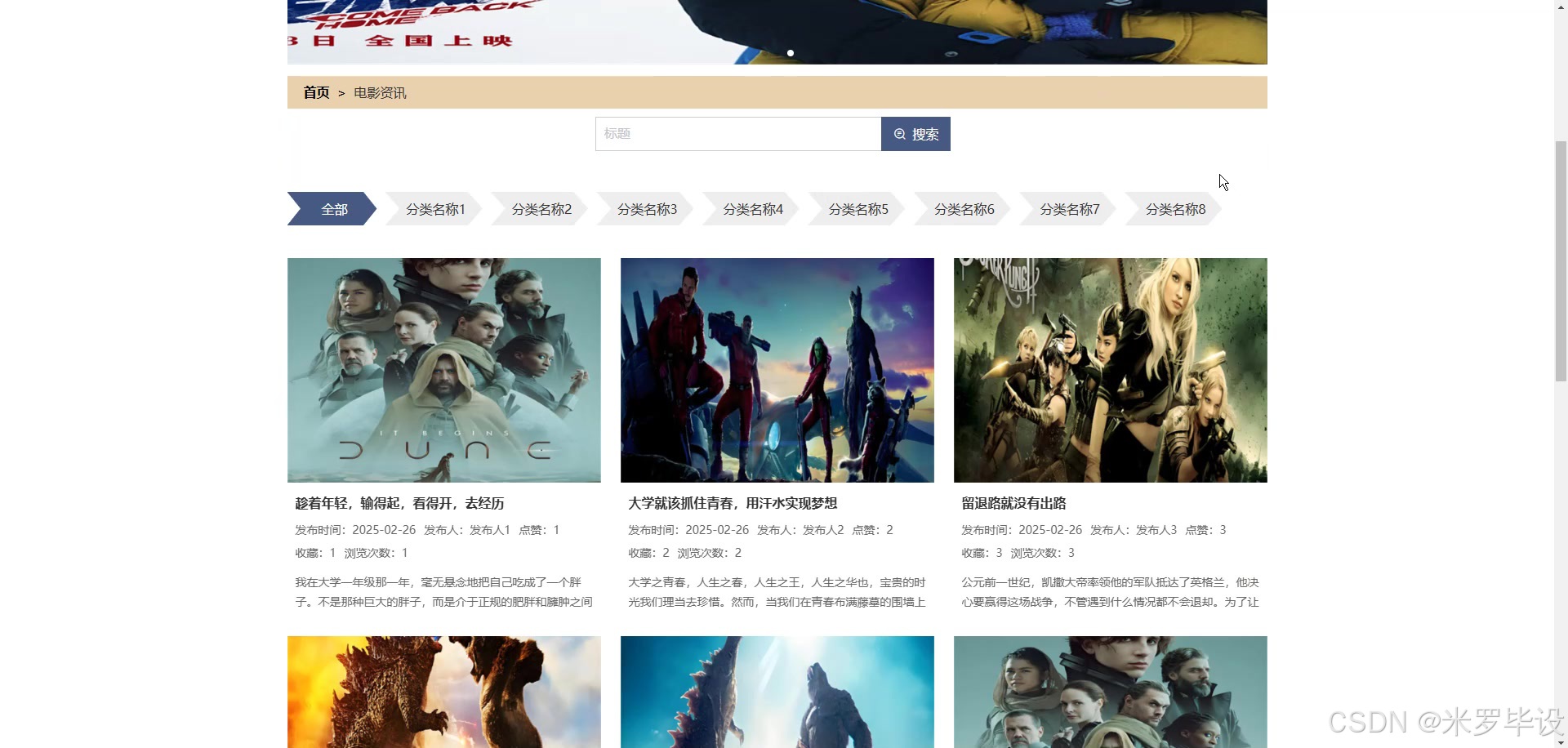Choose the 分类名称5 category tab
Viewport: 1568px width, 748px height.
(x=857, y=209)
